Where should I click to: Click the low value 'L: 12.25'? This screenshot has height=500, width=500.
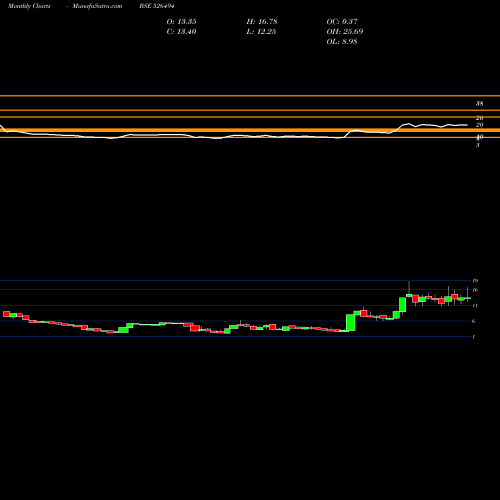tap(261, 32)
